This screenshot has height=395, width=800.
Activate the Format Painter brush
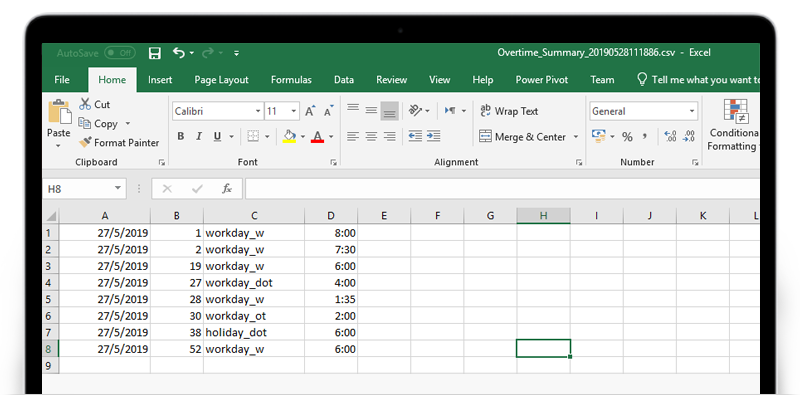point(85,142)
